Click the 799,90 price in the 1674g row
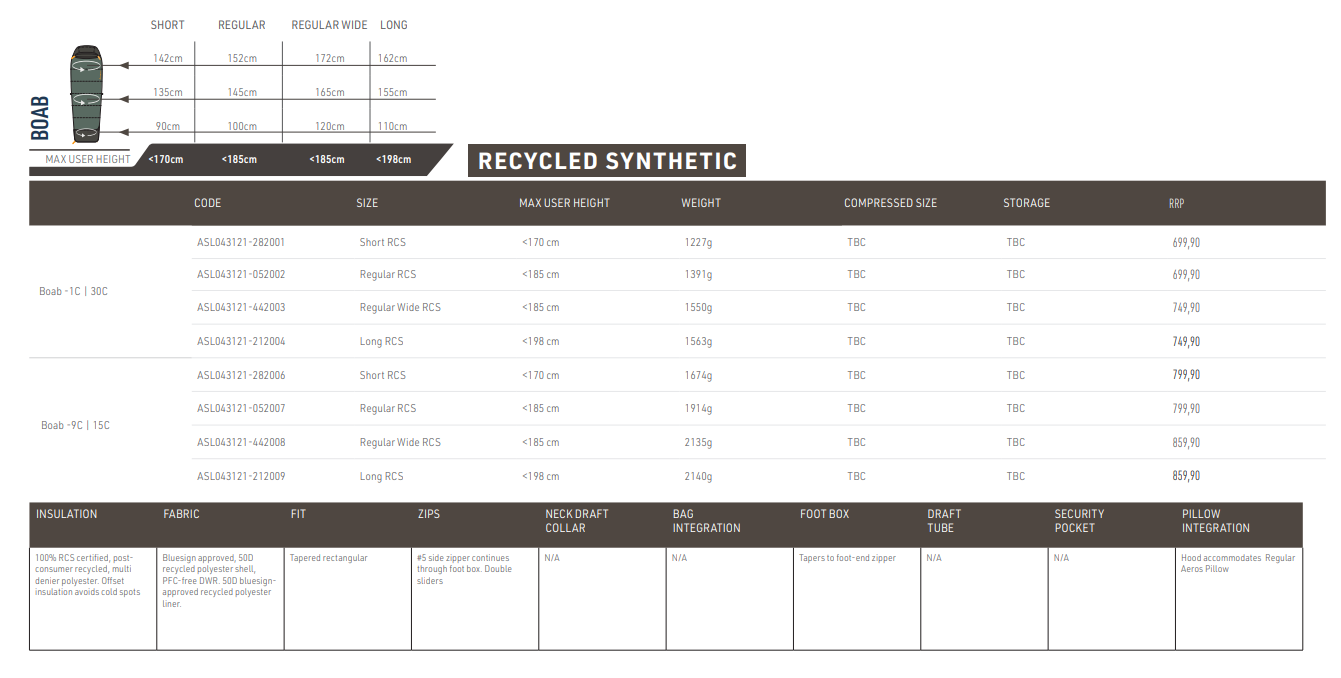The height and width of the screenshot is (678, 1341). [1186, 375]
